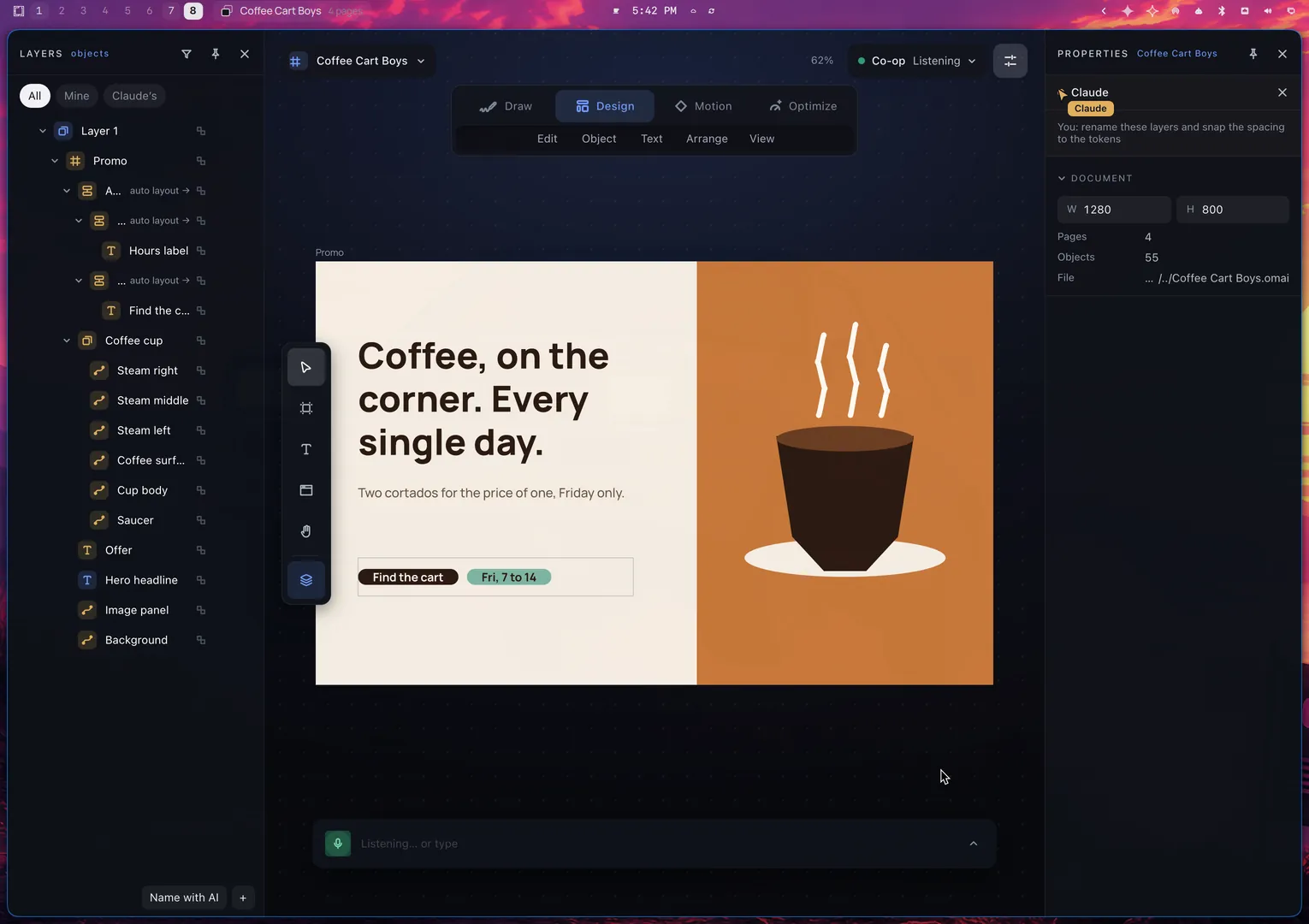
Task: Collapse the Document section in Properties
Action: (x=1062, y=179)
